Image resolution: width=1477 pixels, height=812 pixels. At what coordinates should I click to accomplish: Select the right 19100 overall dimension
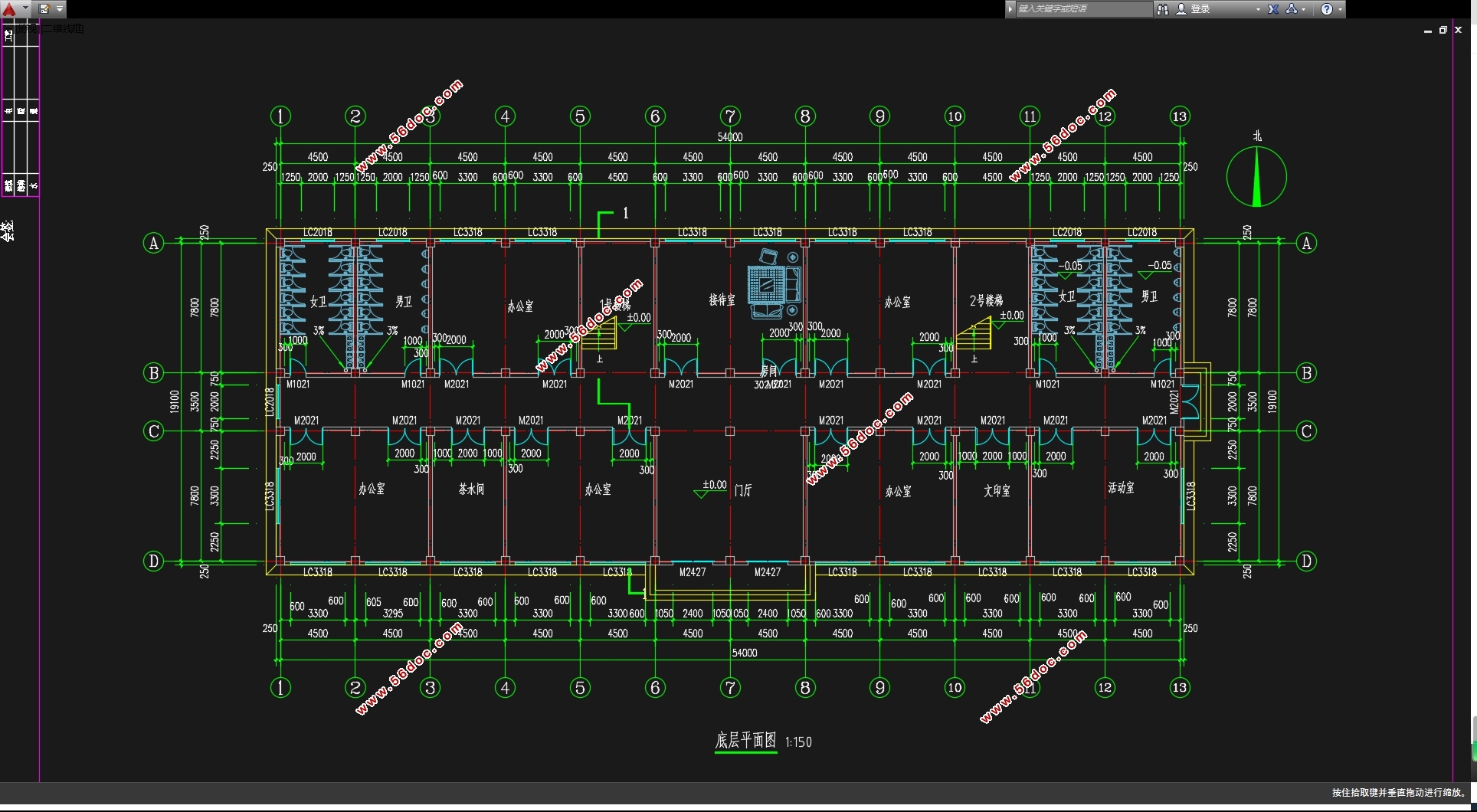[1272, 401]
